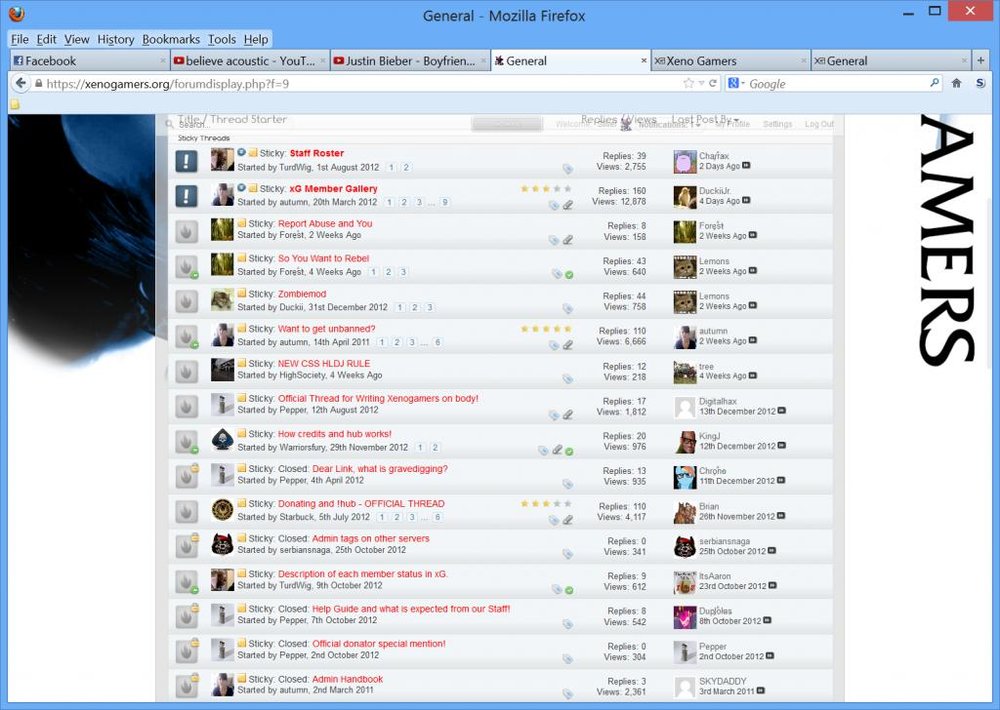Image resolution: width=1000 pixels, height=710 pixels.
Task: Open the xG Member Gallery thread
Action: pyautogui.click(x=333, y=189)
